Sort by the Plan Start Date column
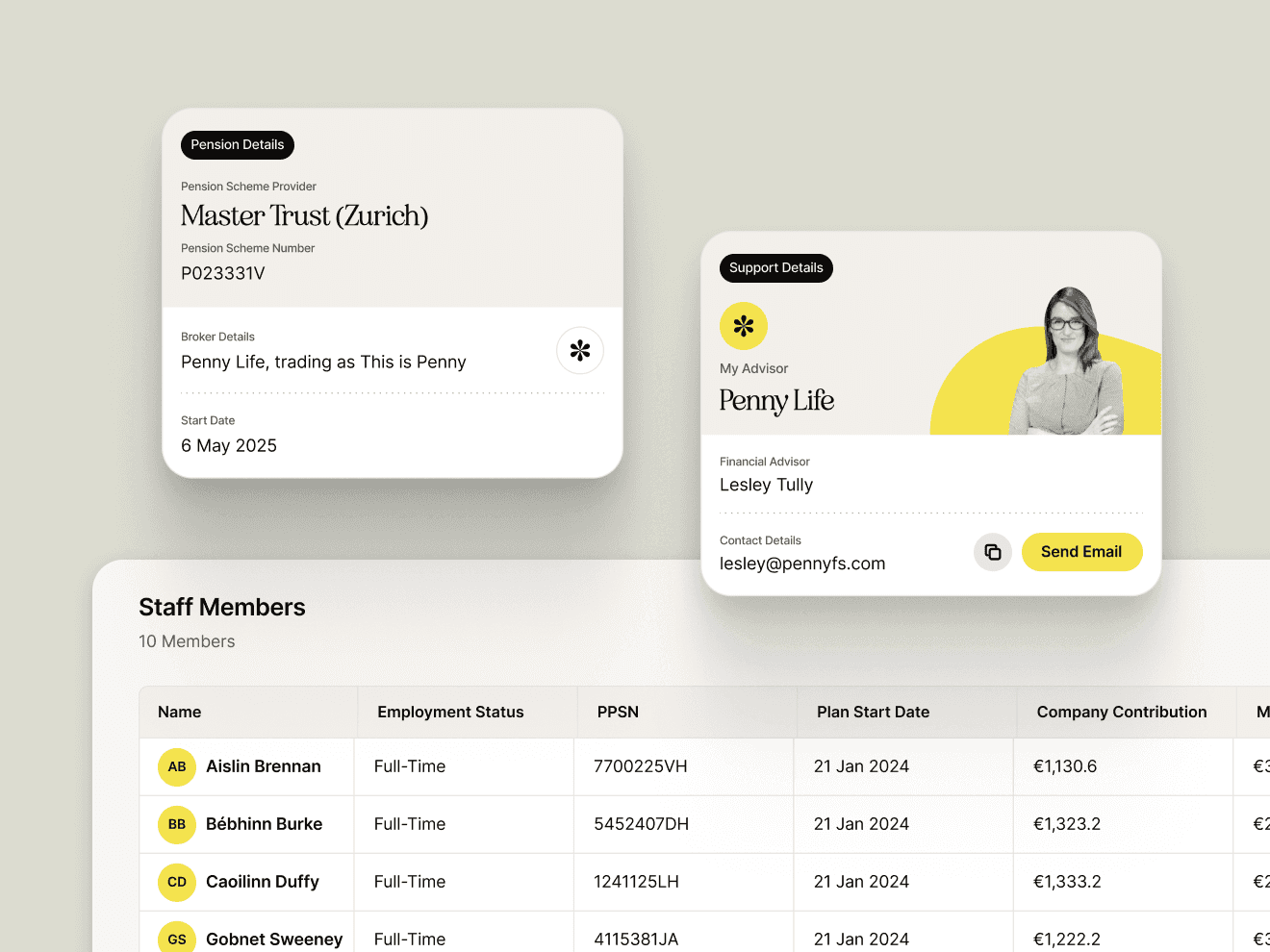Viewport: 1270px width, 952px height. pos(873,712)
